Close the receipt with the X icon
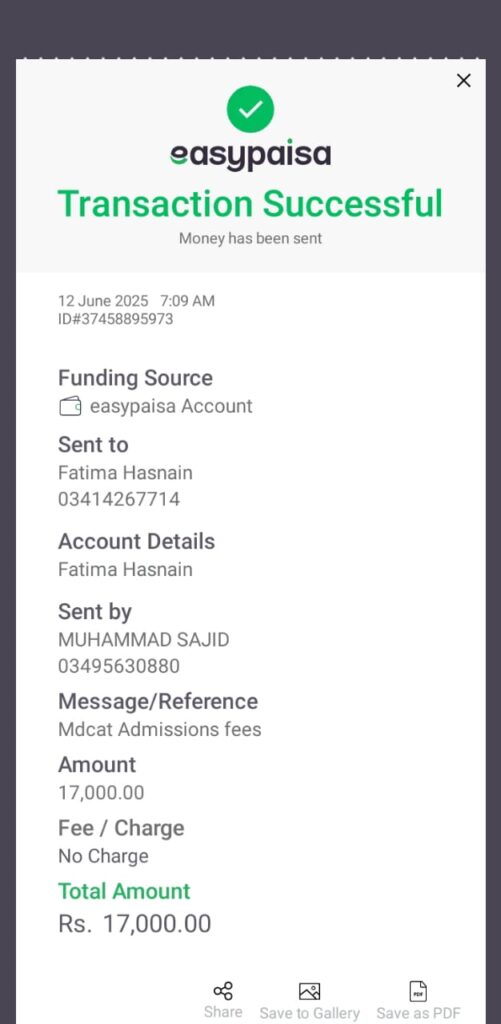Viewport: 501px width, 1024px height. click(463, 80)
